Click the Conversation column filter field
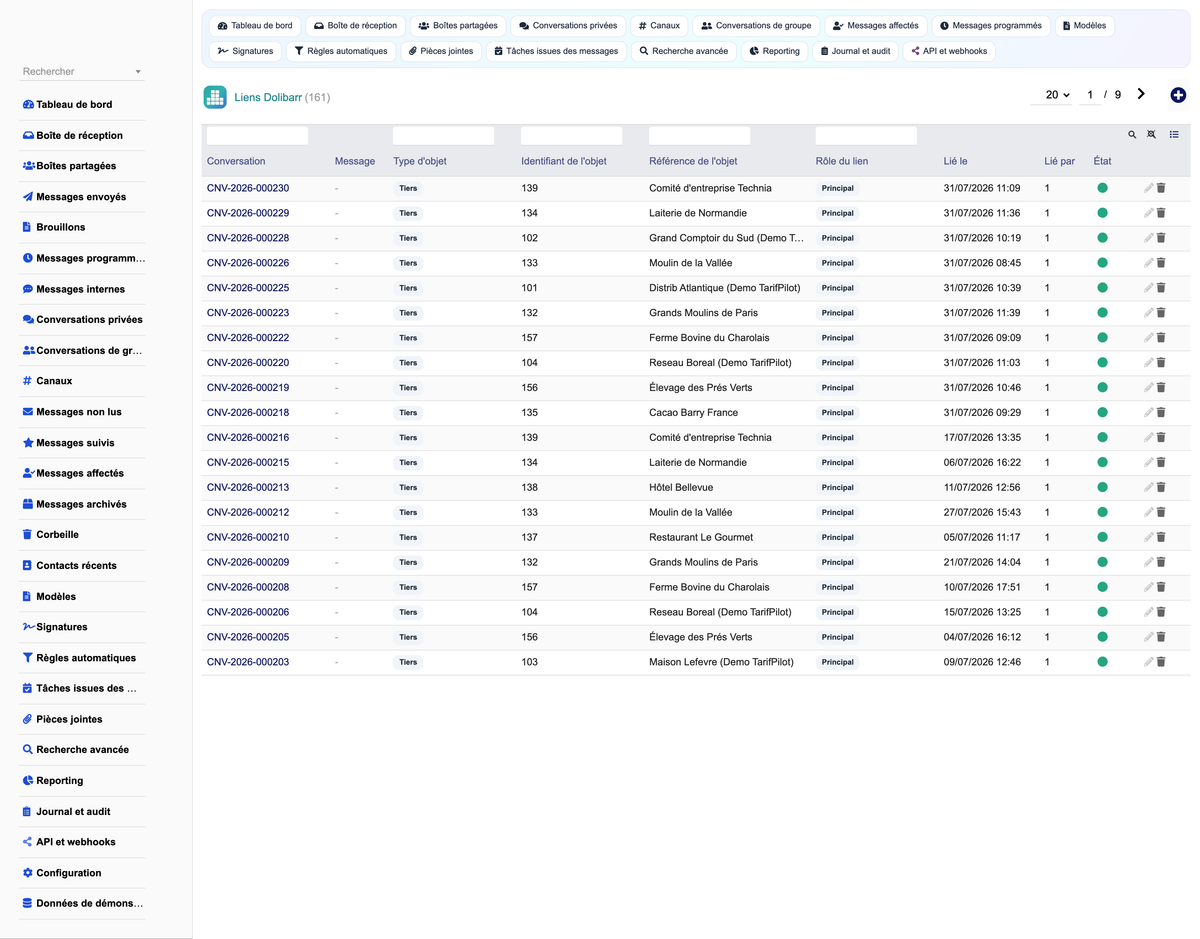1200x939 pixels. (x=257, y=135)
